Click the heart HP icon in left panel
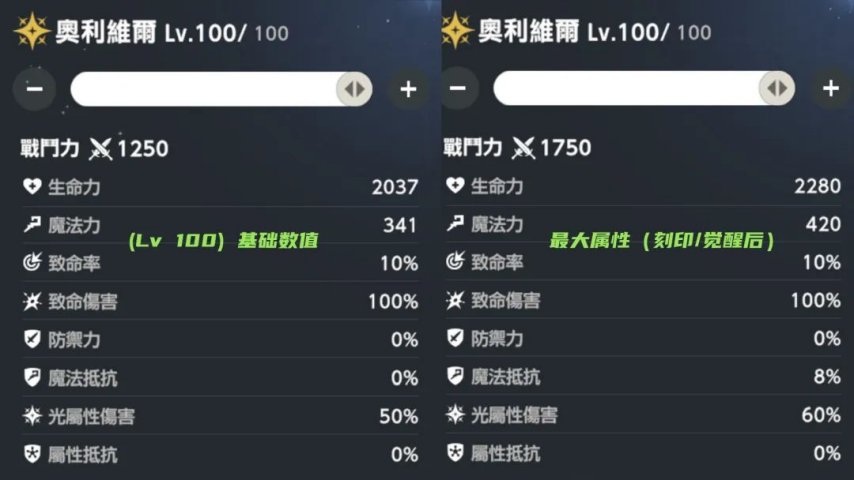This screenshot has width=854, height=480. (x=32, y=187)
